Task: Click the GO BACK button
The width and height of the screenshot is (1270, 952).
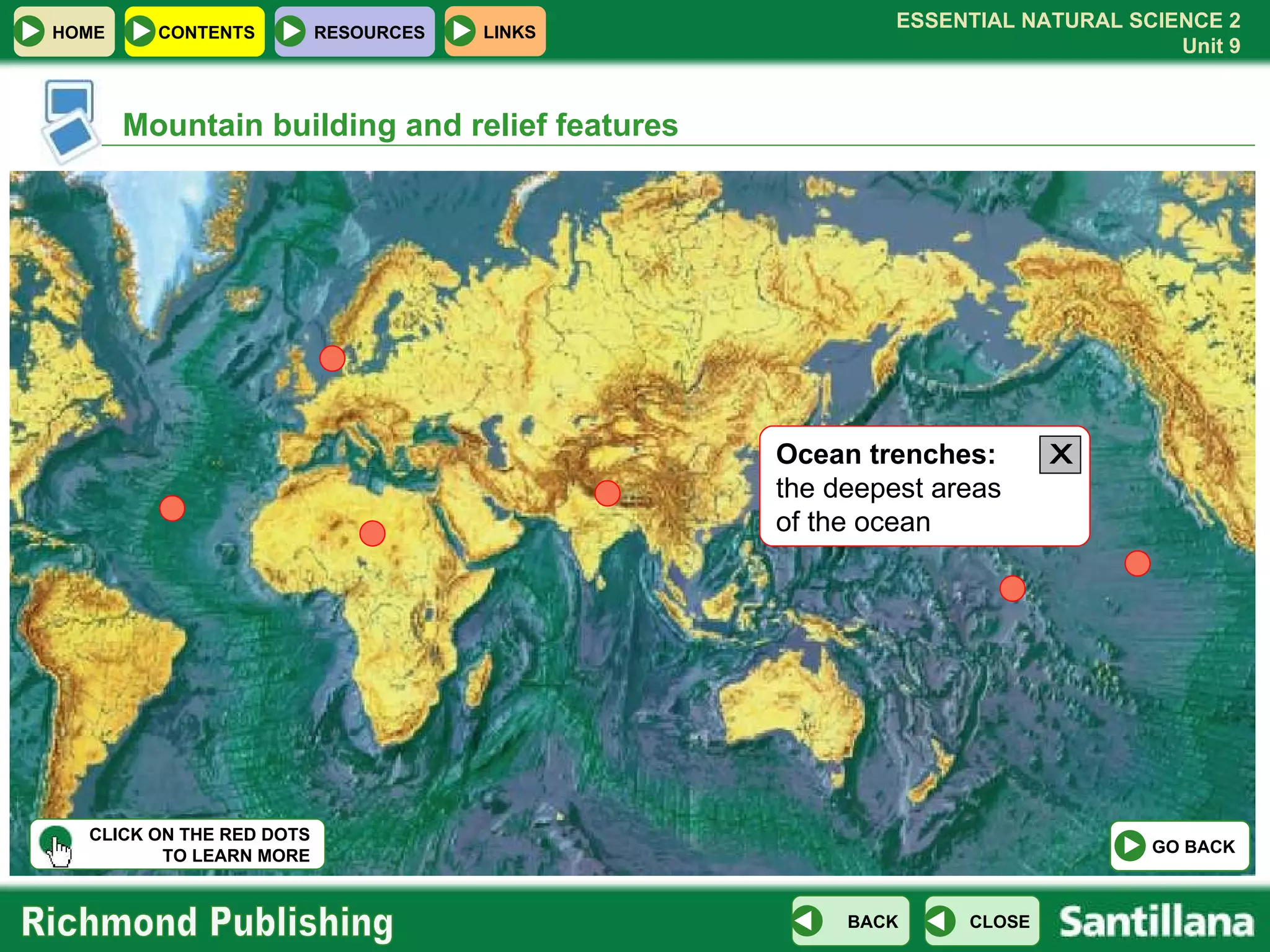Action: click(1179, 846)
